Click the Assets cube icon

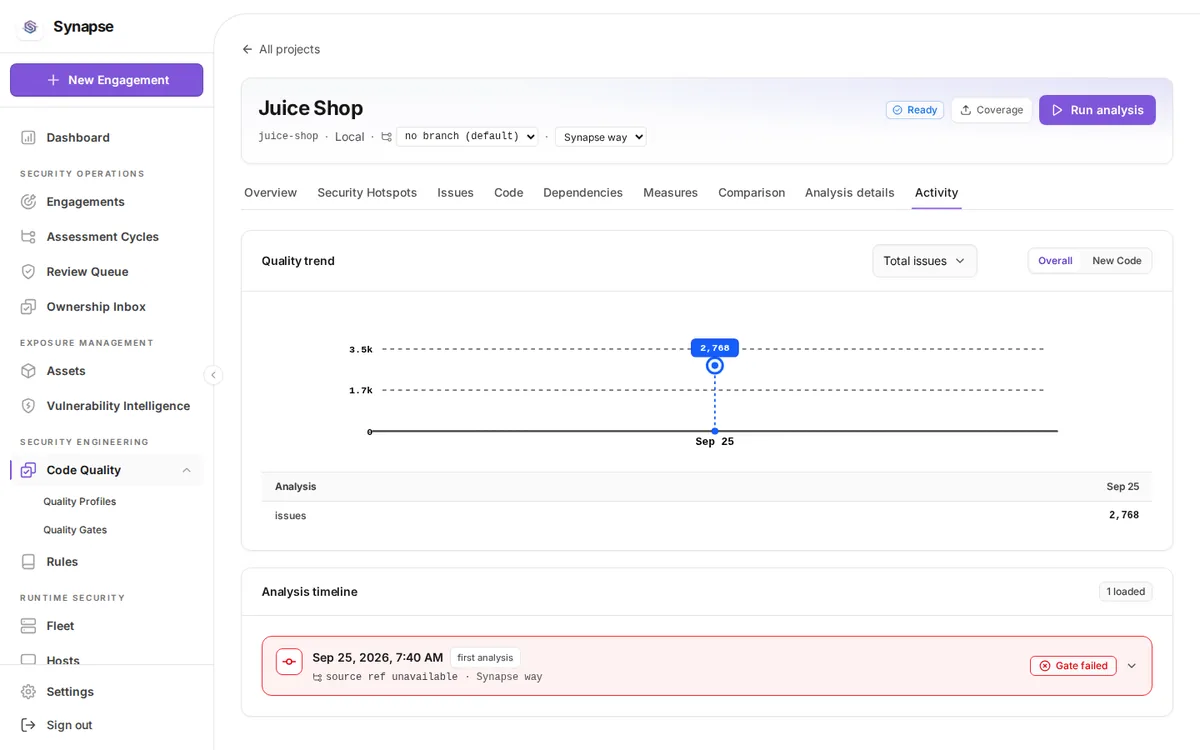click(28, 370)
